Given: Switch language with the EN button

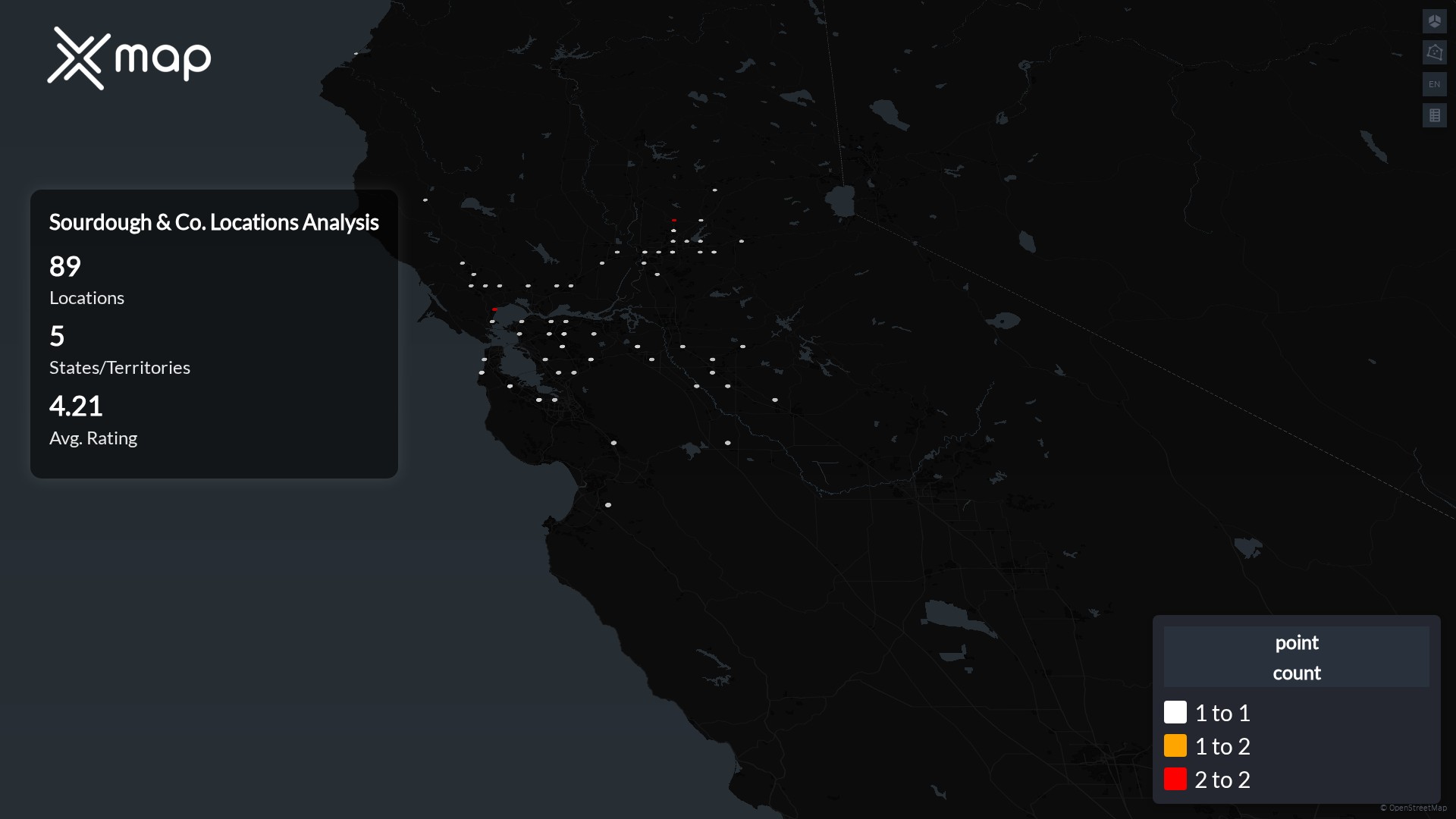Looking at the screenshot, I should (x=1434, y=84).
